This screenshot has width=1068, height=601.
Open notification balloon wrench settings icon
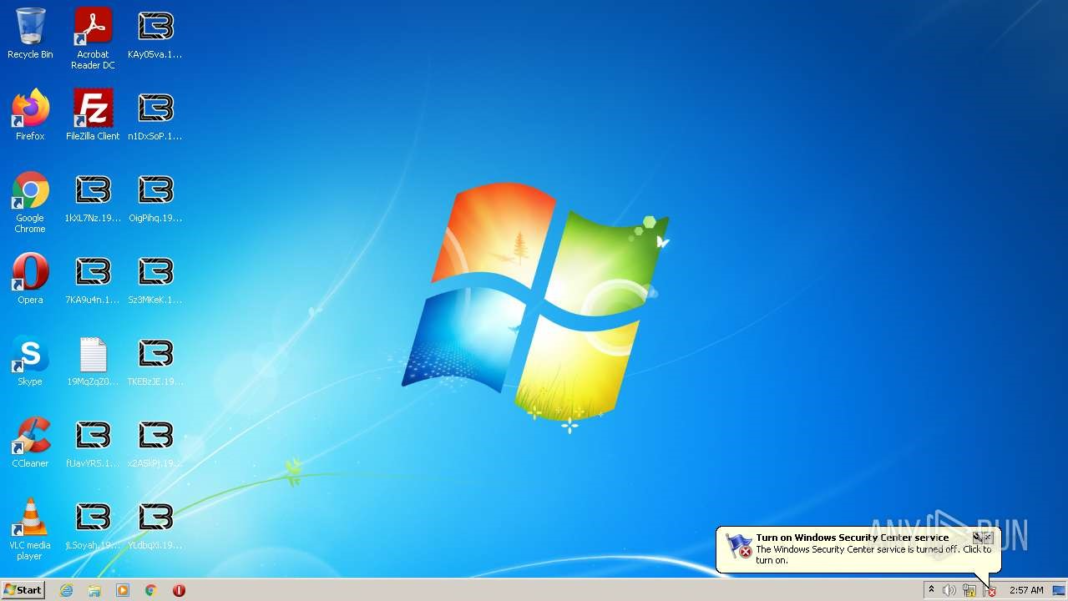pyautogui.click(x=977, y=538)
